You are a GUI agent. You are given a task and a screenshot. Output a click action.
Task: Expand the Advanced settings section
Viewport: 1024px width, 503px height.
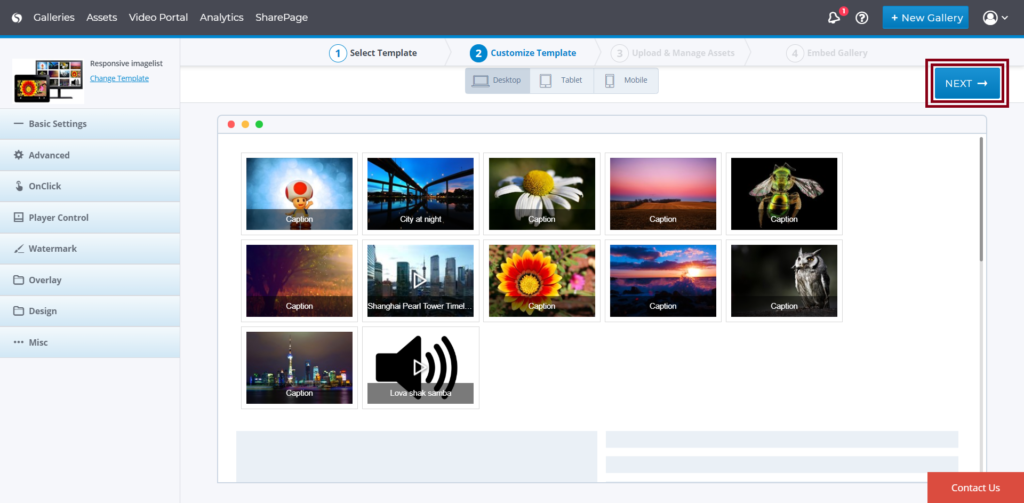90,155
